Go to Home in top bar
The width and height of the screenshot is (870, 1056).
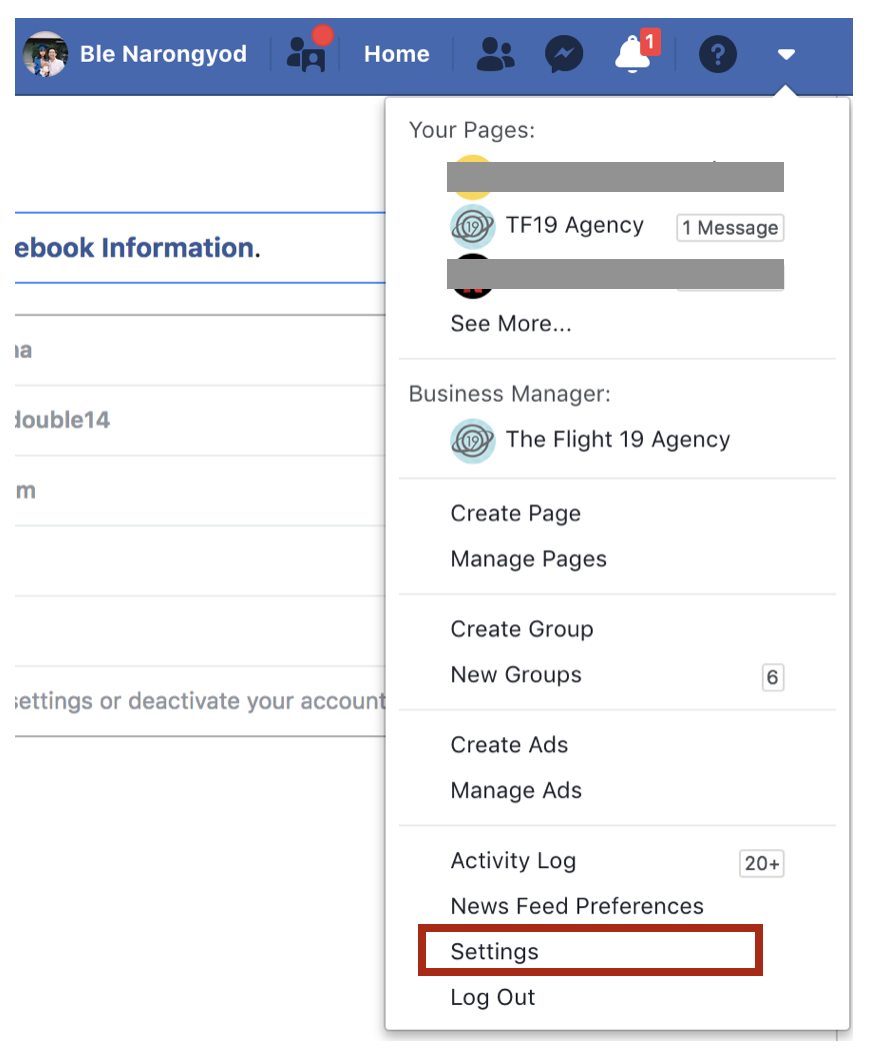pyautogui.click(x=397, y=54)
